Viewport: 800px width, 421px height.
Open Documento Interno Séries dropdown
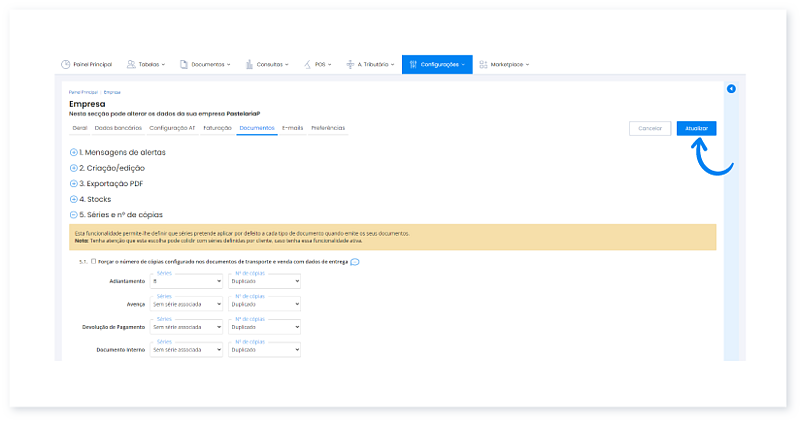(185, 351)
